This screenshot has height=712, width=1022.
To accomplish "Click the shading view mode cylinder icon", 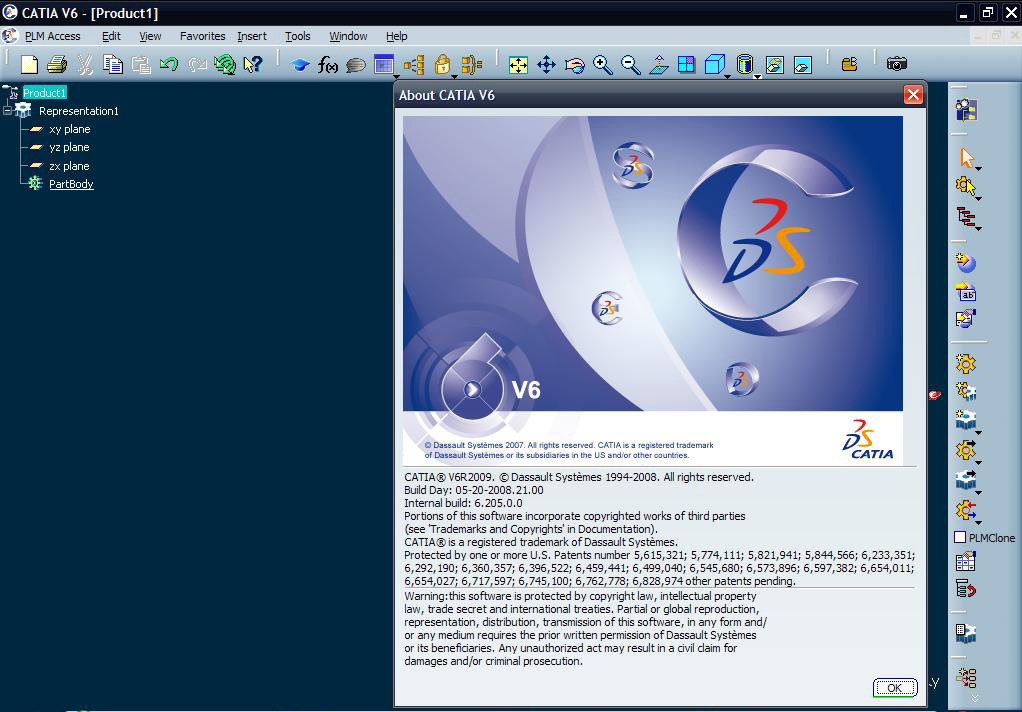I will (745, 64).
